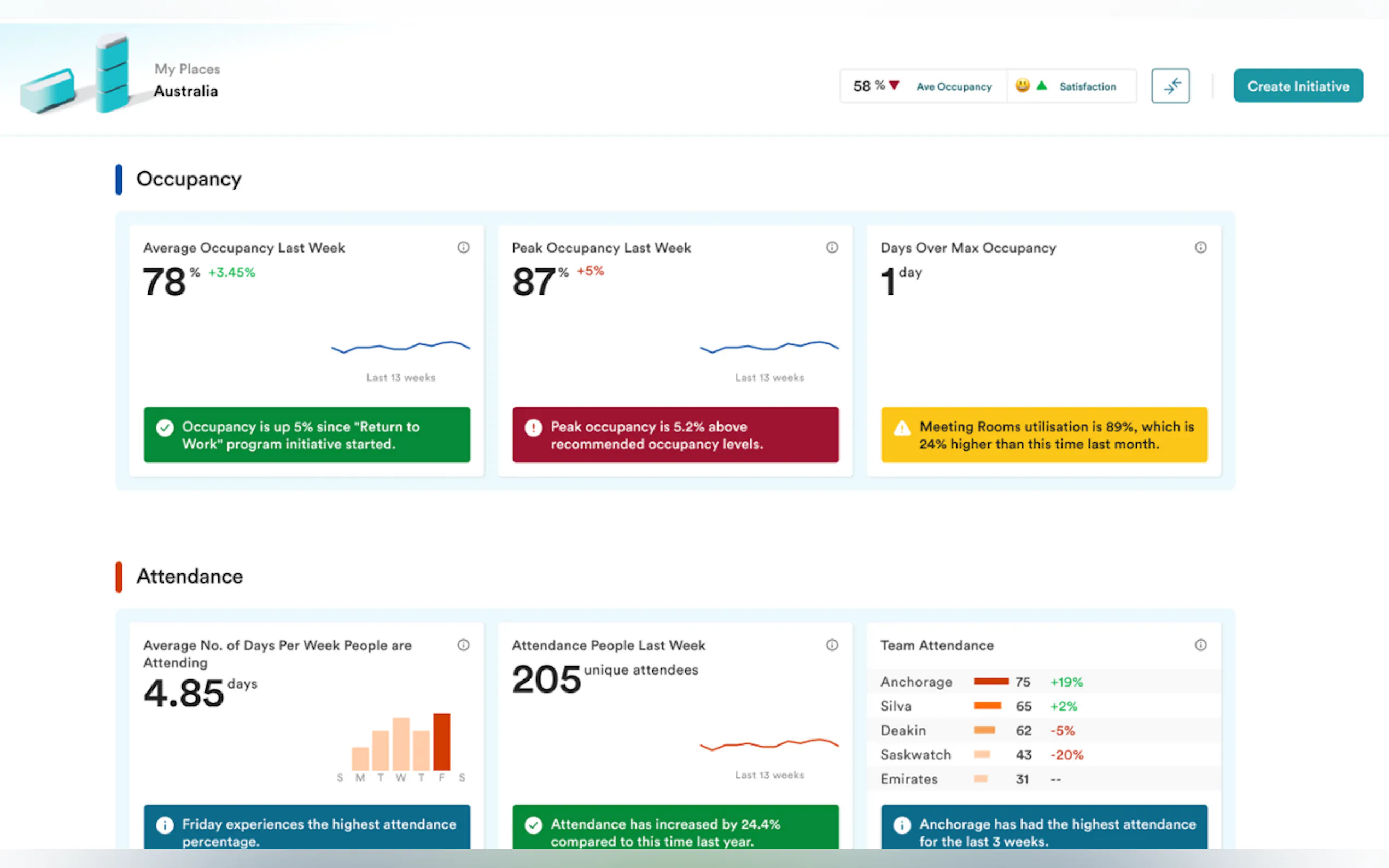Click the info icon on Average Occupancy card
Screen dimensions: 1389x868
[x=463, y=248]
